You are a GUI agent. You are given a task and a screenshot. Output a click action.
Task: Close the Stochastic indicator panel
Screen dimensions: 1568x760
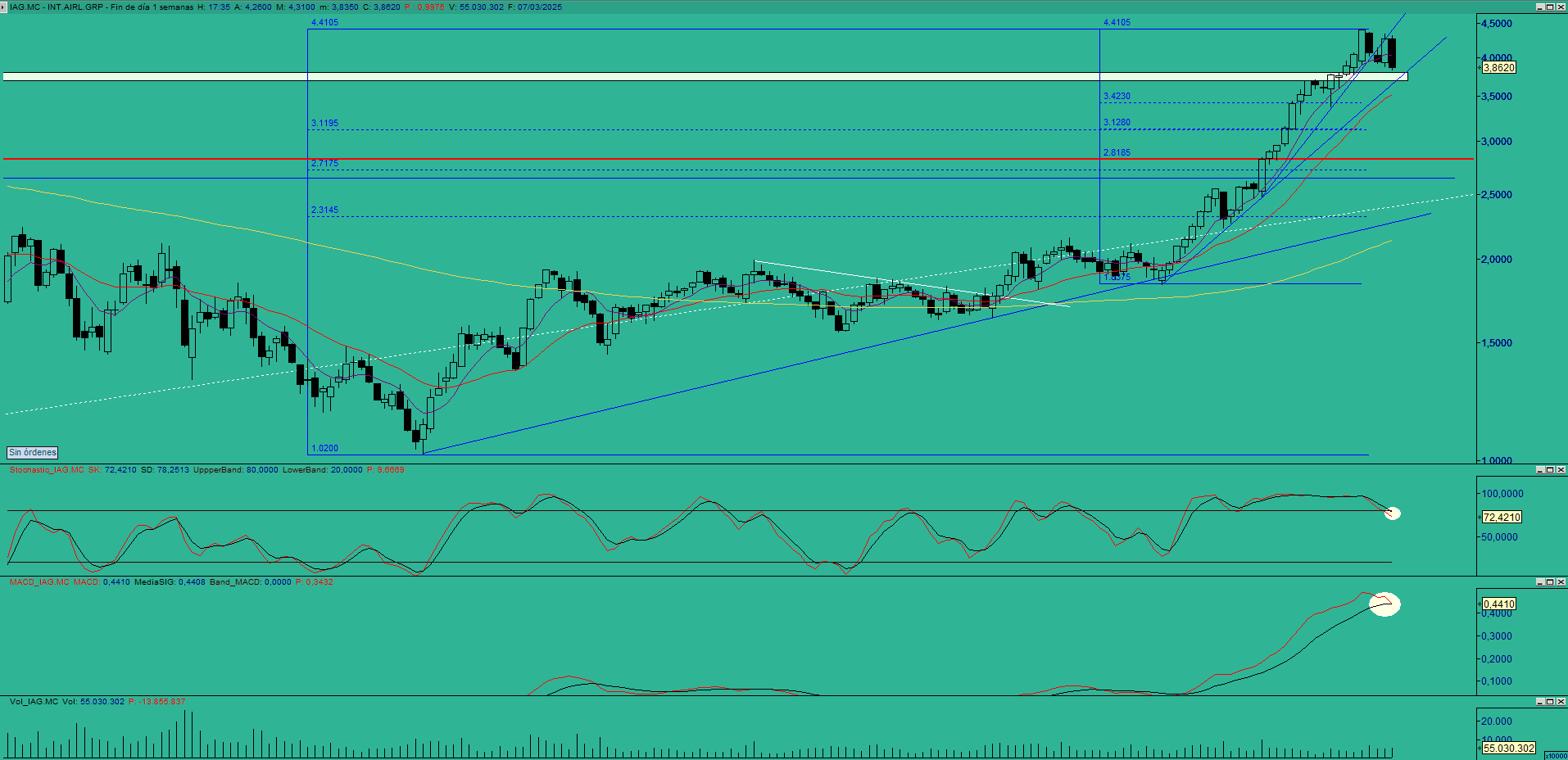[x=1561, y=470]
